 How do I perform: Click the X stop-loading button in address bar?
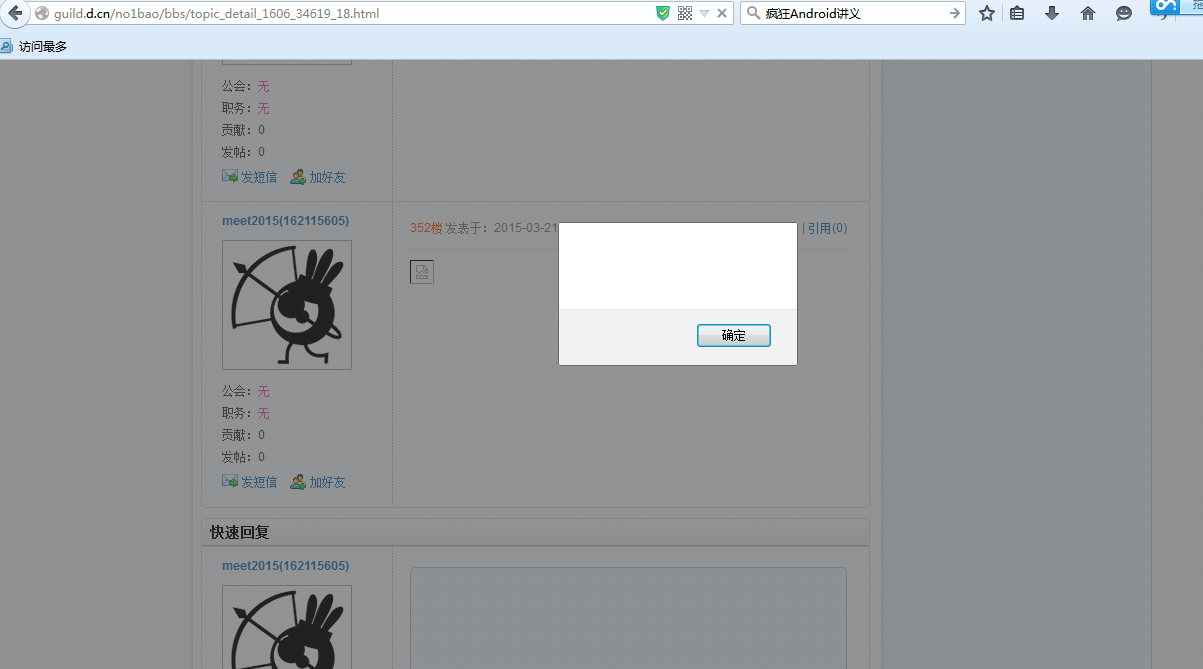[722, 14]
